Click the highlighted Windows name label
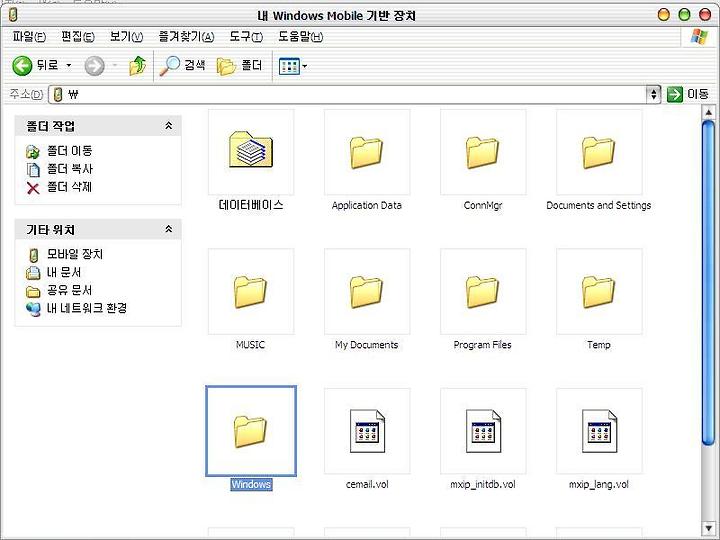 click(251, 484)
